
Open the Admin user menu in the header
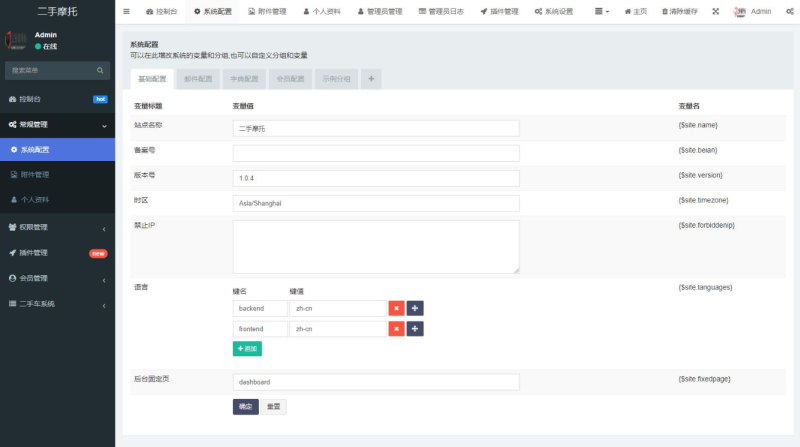tap(753, 11)
